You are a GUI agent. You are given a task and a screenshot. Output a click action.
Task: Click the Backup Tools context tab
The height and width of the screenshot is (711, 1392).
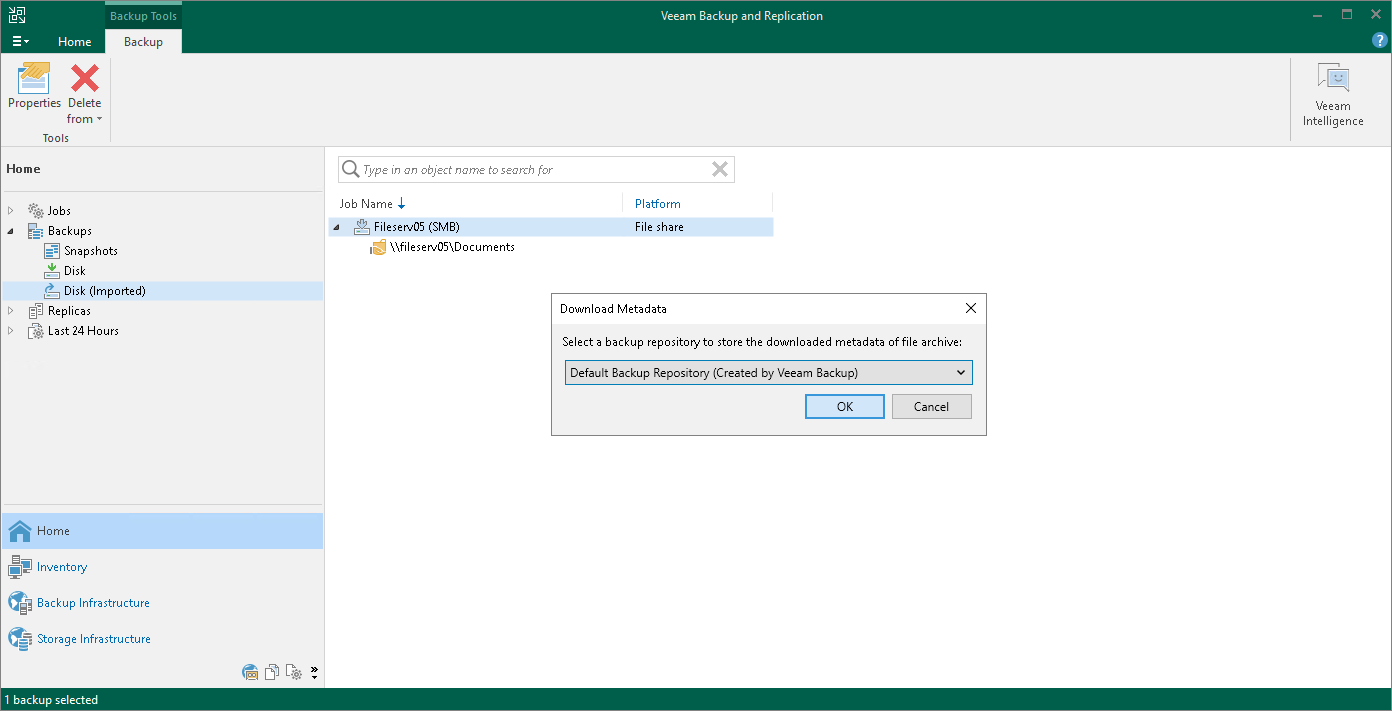[x=142, y=15]
